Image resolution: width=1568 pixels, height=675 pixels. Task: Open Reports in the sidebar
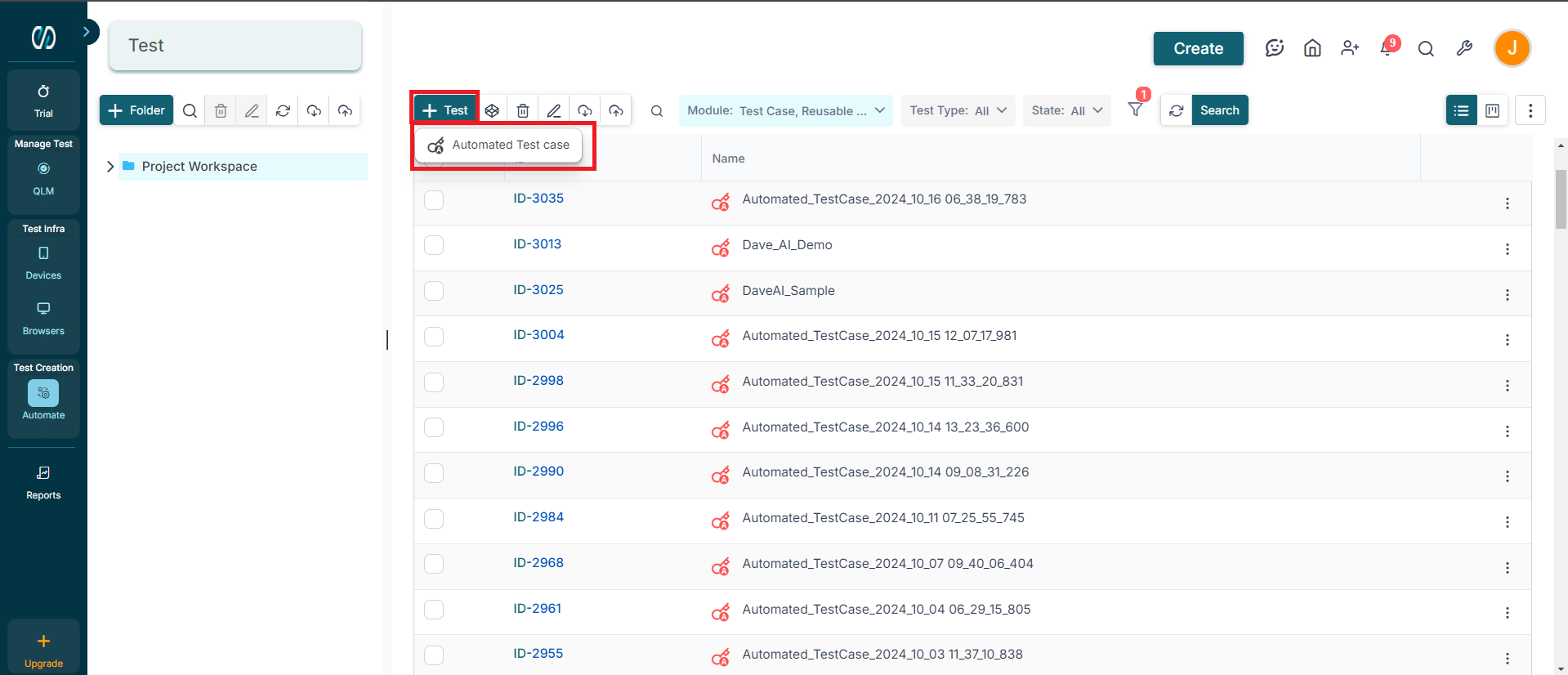point(43,482)
